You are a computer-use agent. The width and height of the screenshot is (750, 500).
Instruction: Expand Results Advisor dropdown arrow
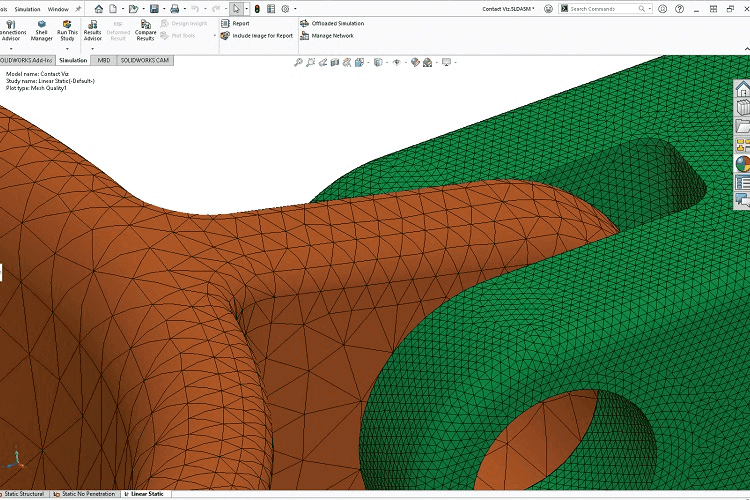(93, 49)
